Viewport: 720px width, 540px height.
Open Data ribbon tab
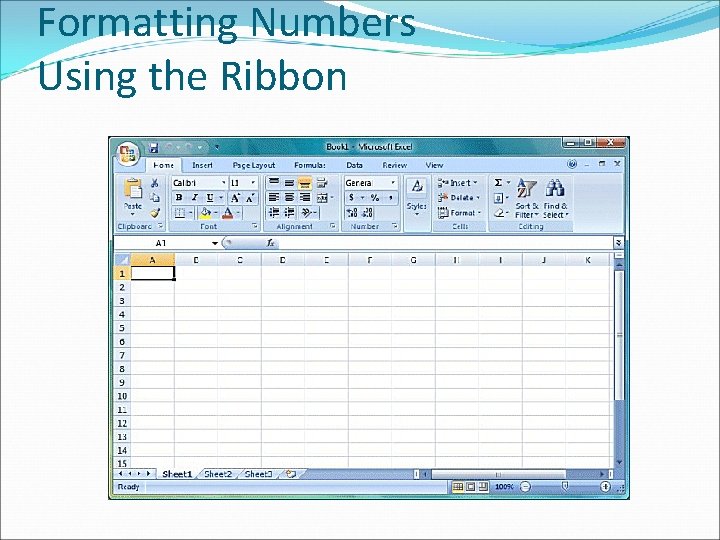click(354, 165)
